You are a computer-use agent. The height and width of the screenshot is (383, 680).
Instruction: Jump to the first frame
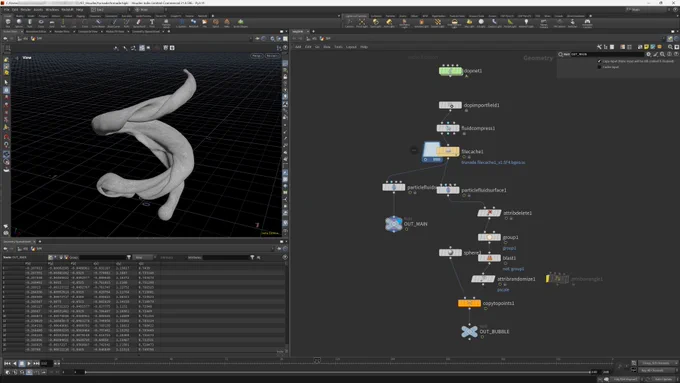7,363
